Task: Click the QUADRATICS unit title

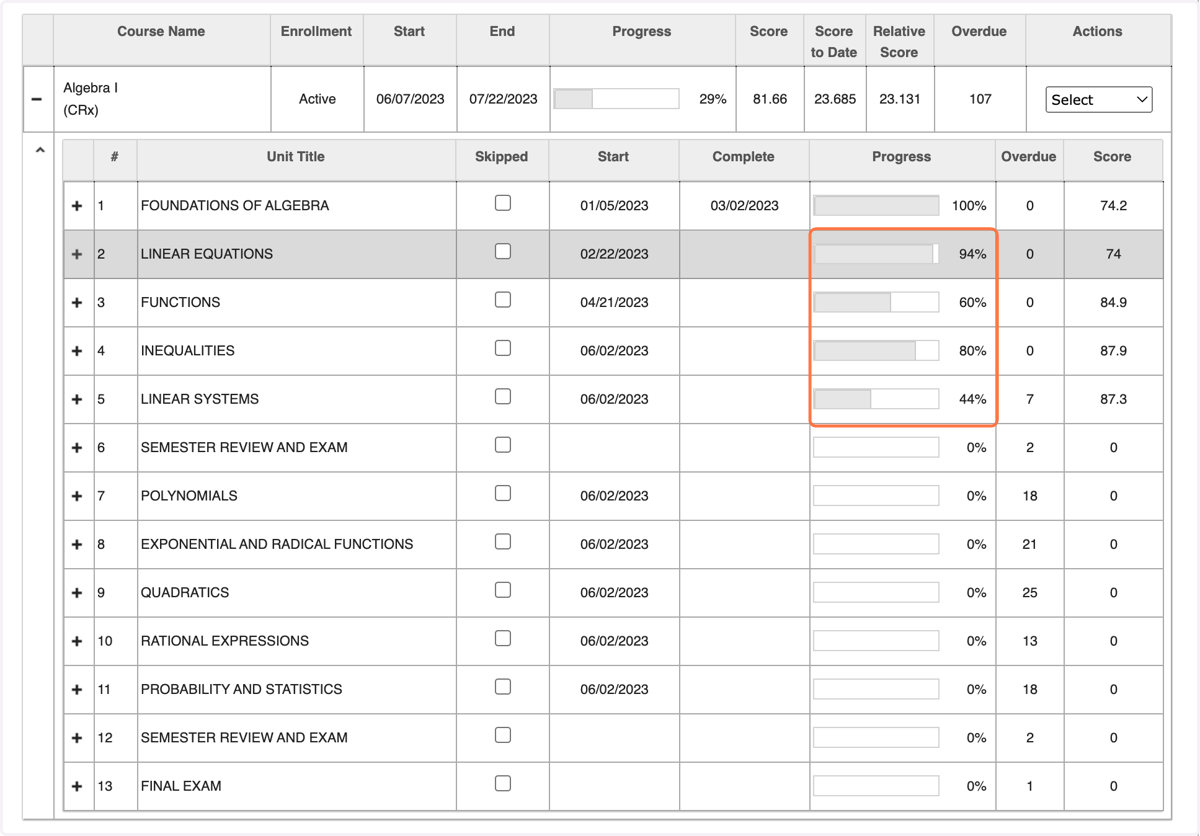Action: click(185, 593)
